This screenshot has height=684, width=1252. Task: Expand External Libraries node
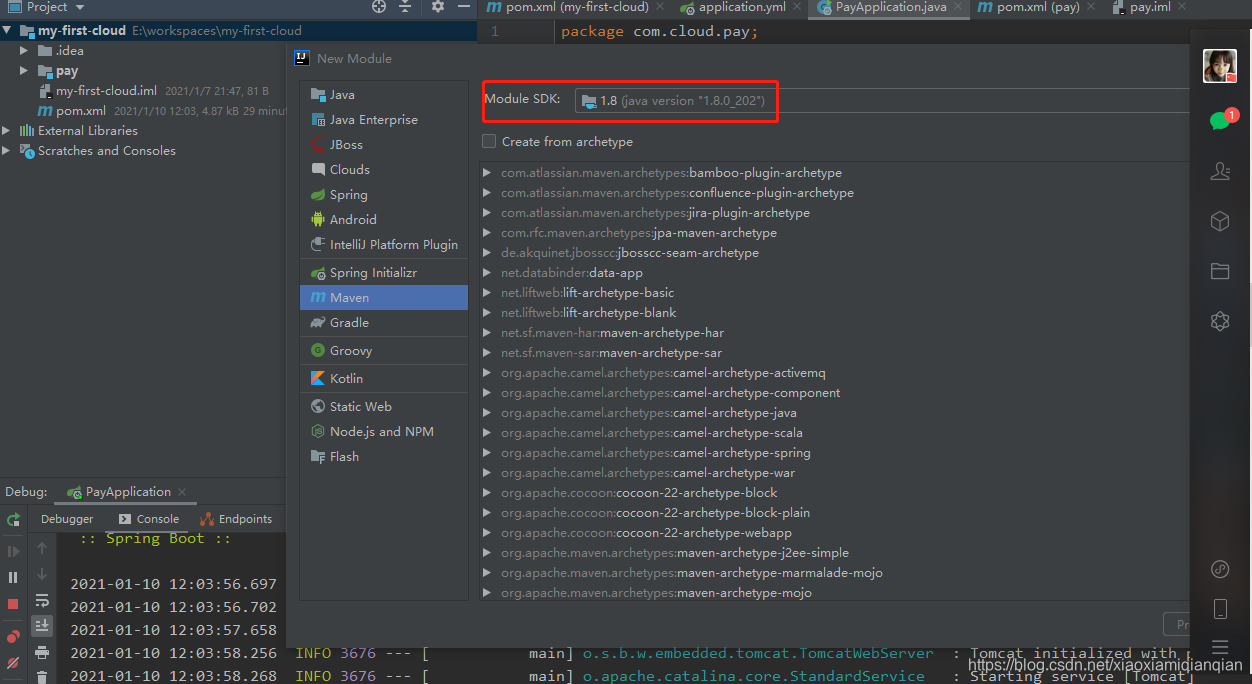[x=8, y=131]
